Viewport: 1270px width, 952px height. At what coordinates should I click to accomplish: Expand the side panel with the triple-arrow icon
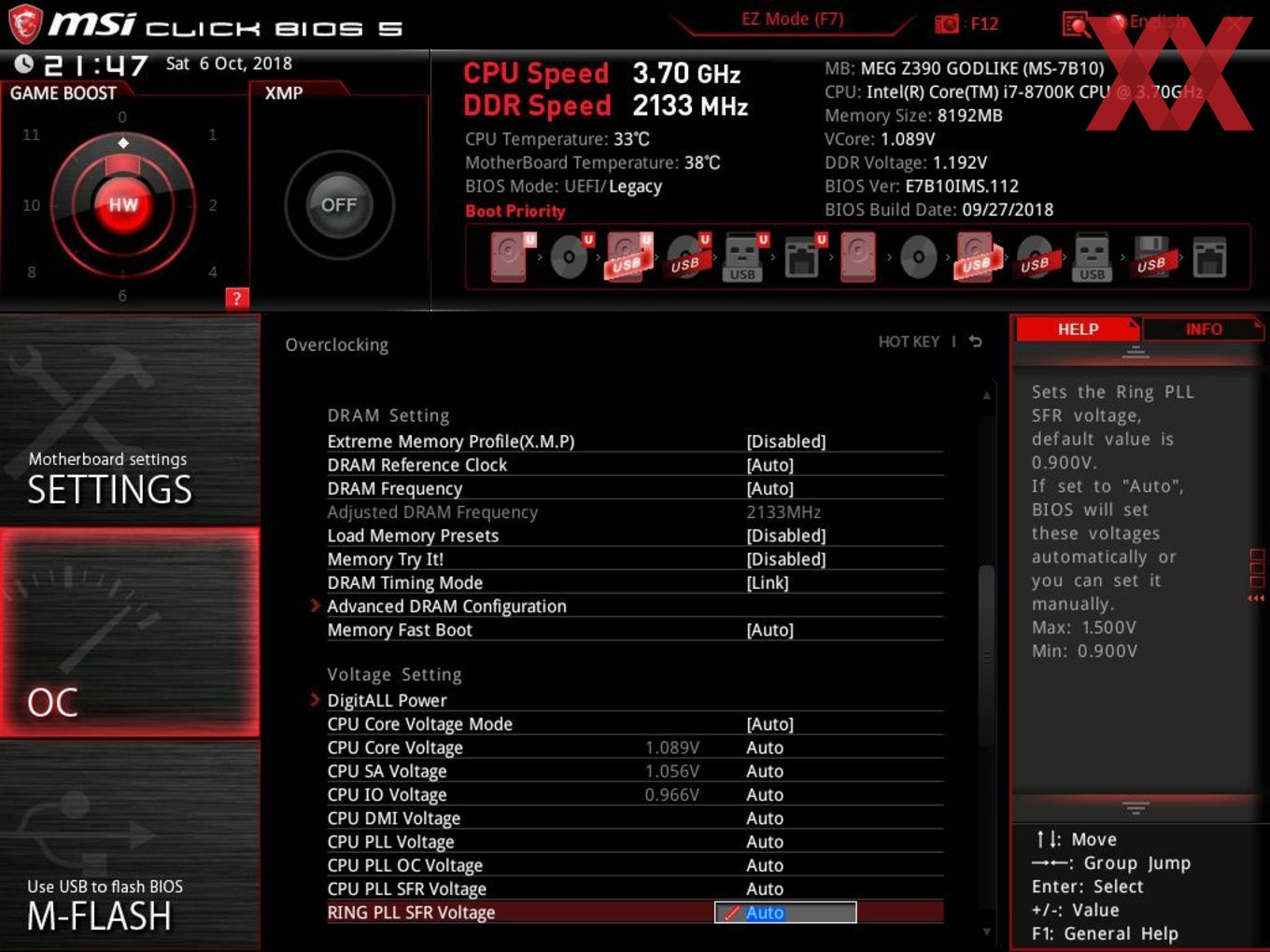[x=1257, y=598]
